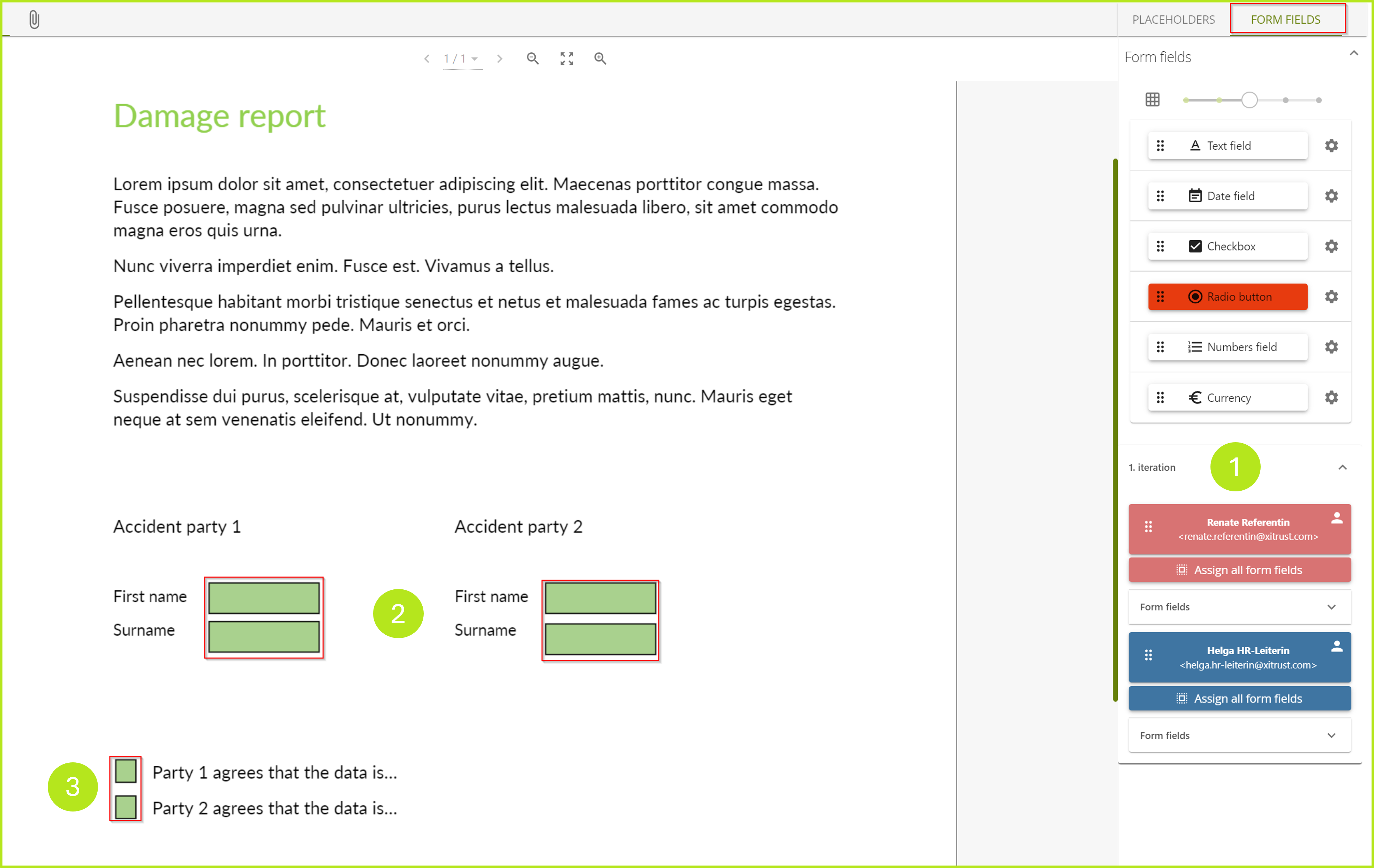Zoom in the document view
The height and width of the screenshot is (868, 1374).
click(x=600, y=58)
